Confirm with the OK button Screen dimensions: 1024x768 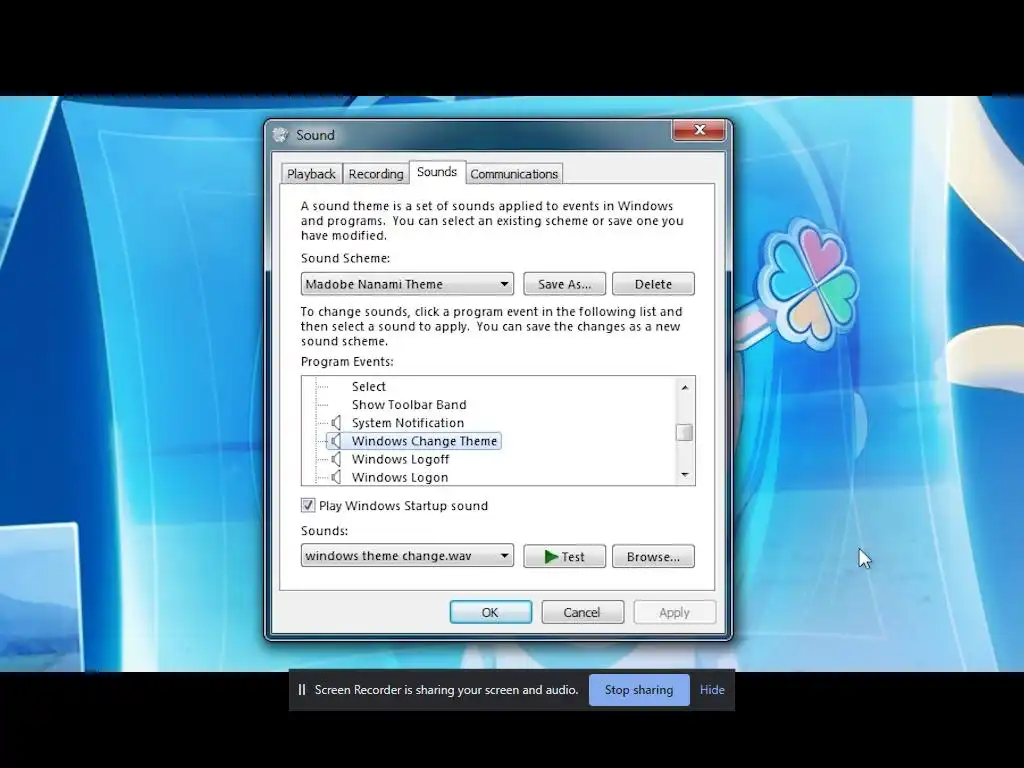coord(490,612)
